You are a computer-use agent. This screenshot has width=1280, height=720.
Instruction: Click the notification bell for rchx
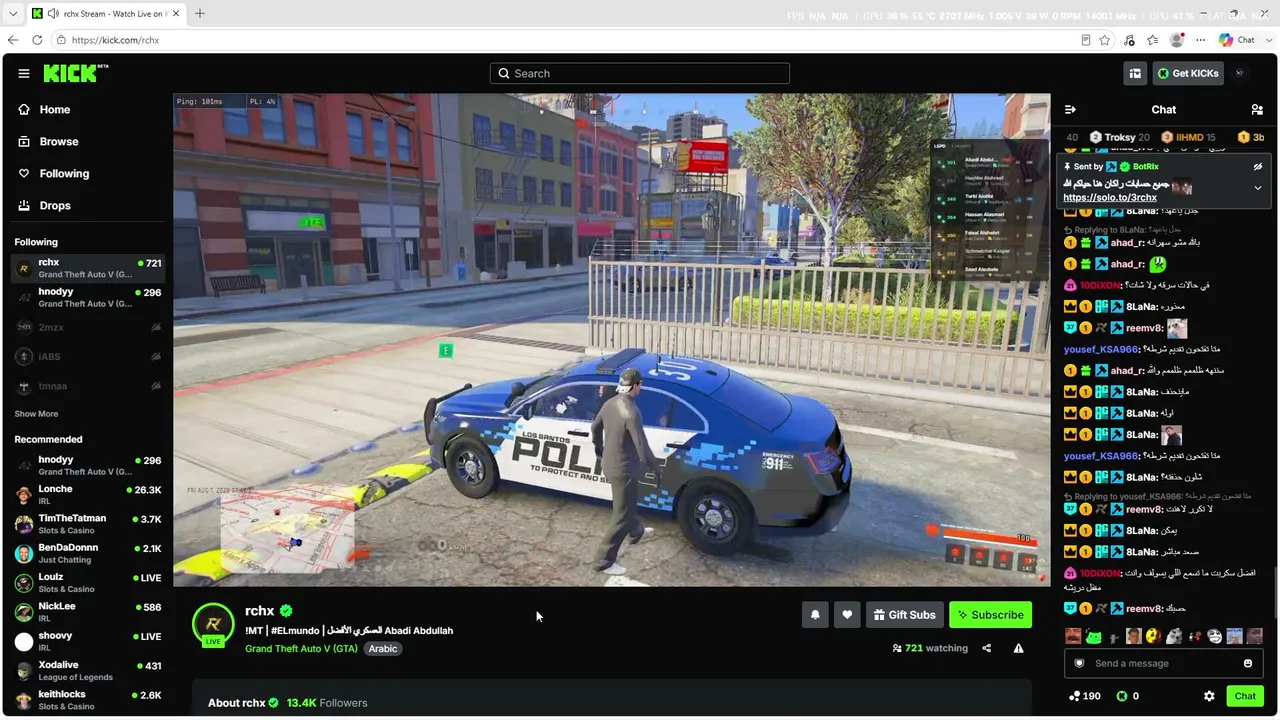pos(815,615)
